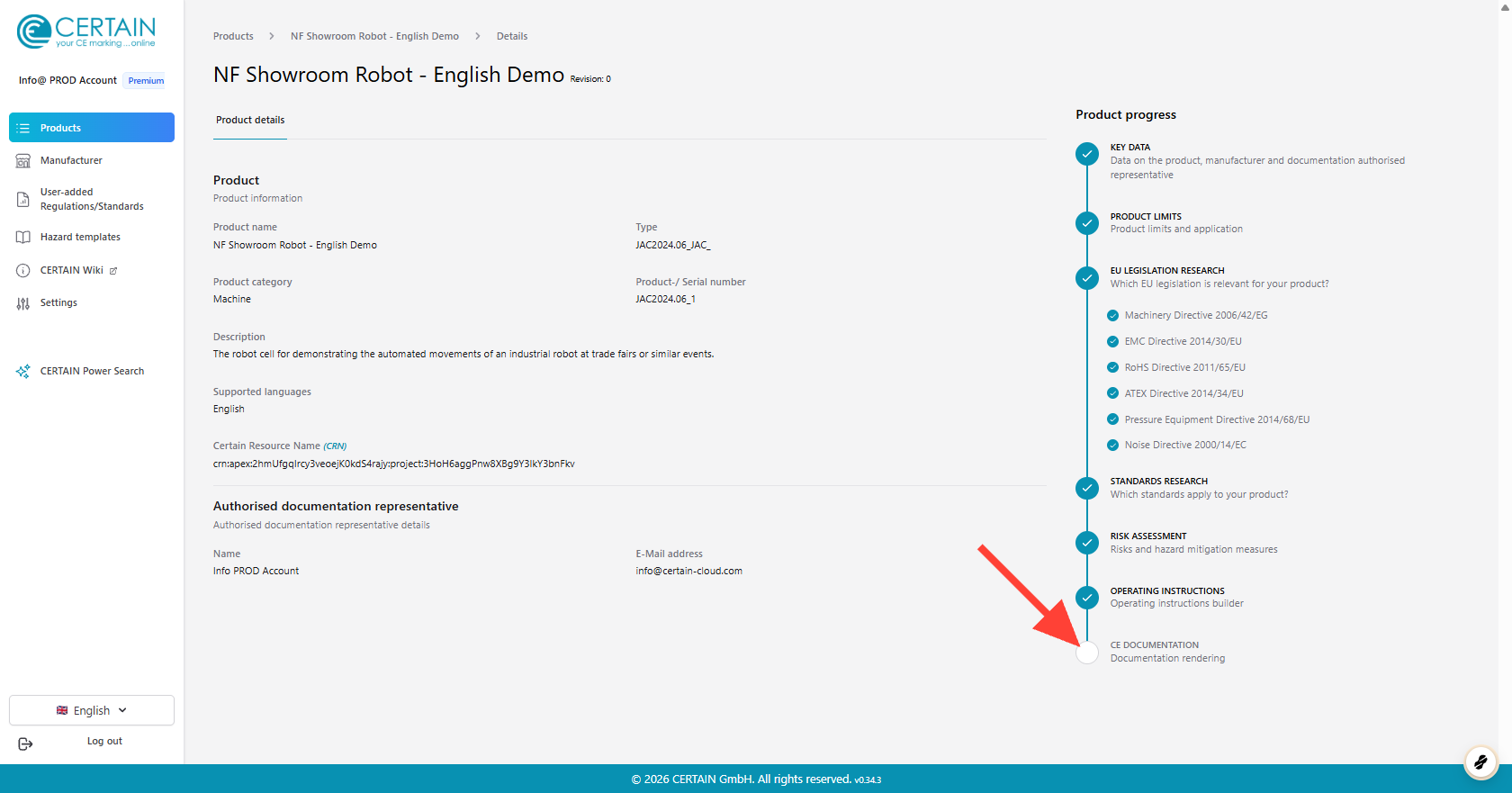Select the Product details tab
Viewport: 1512px width, 793px height.
click(x=250, y=121)
